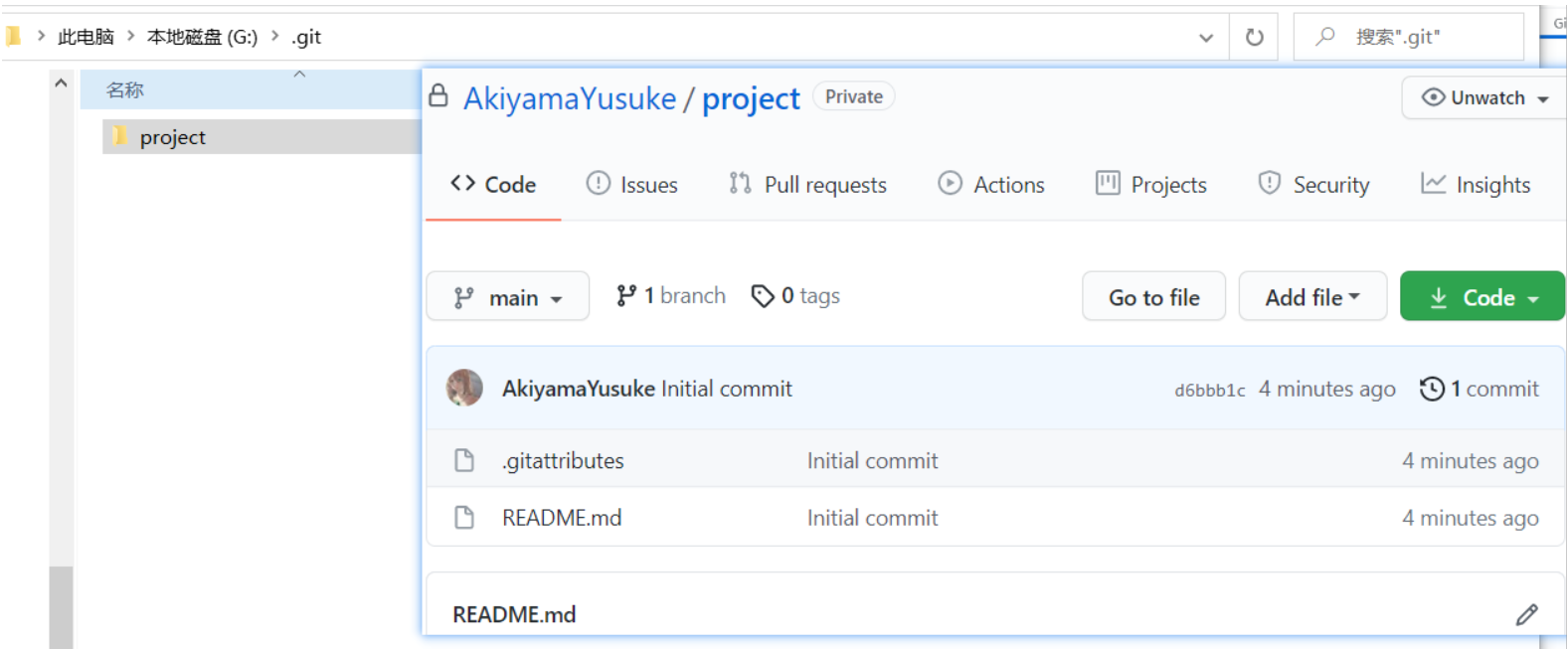The height and width of the screenshot is (649, 1568).
Task: Expand the address bar history dropdown chevron
Action: point(1205,38)
